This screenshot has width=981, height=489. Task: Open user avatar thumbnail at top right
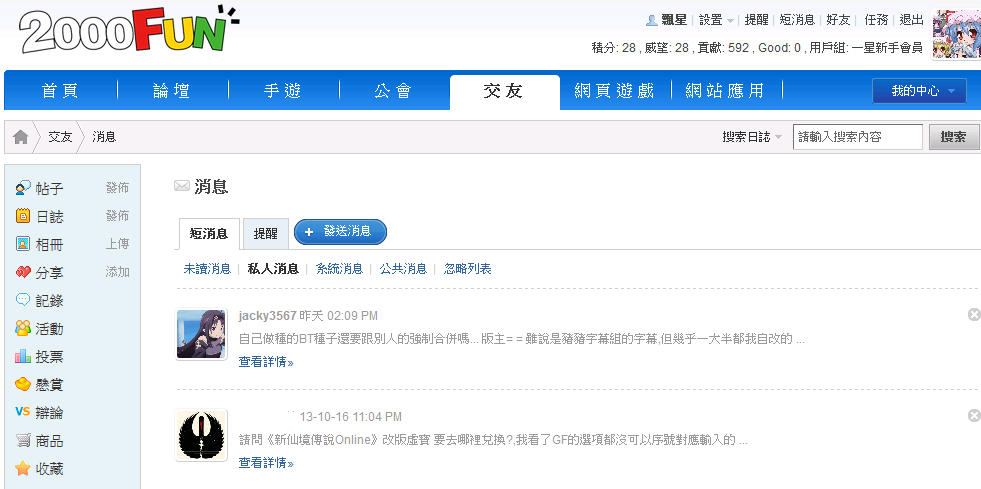pyautogui.click(x=956, y=35)
